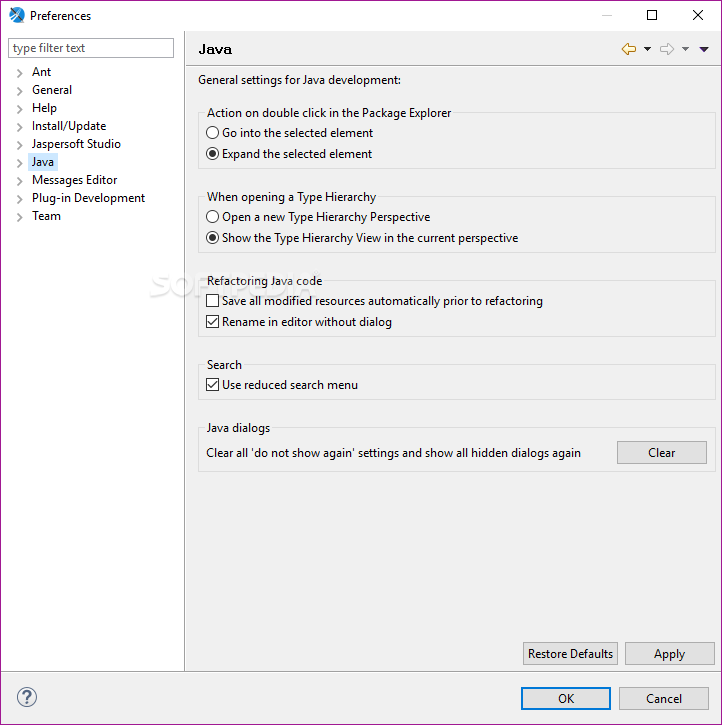Expand the Help tree node
The width and height of the screenshot is (722, 725).
(x=19, y=109)
